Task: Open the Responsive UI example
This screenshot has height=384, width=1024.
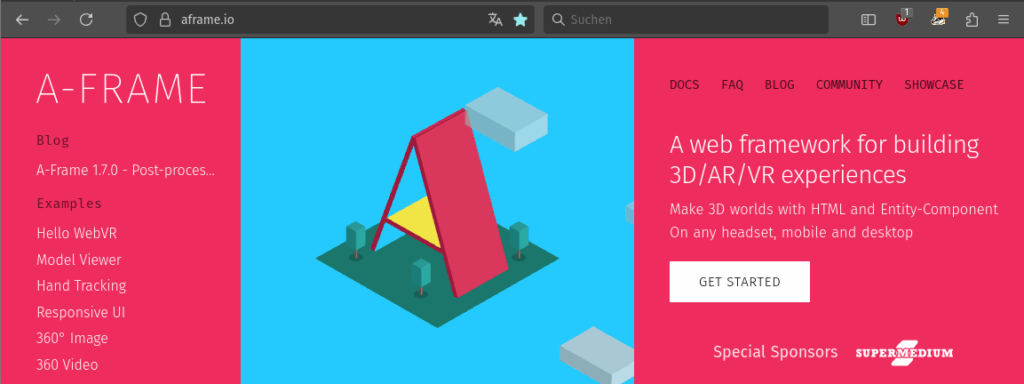Action: pos(81,312)
